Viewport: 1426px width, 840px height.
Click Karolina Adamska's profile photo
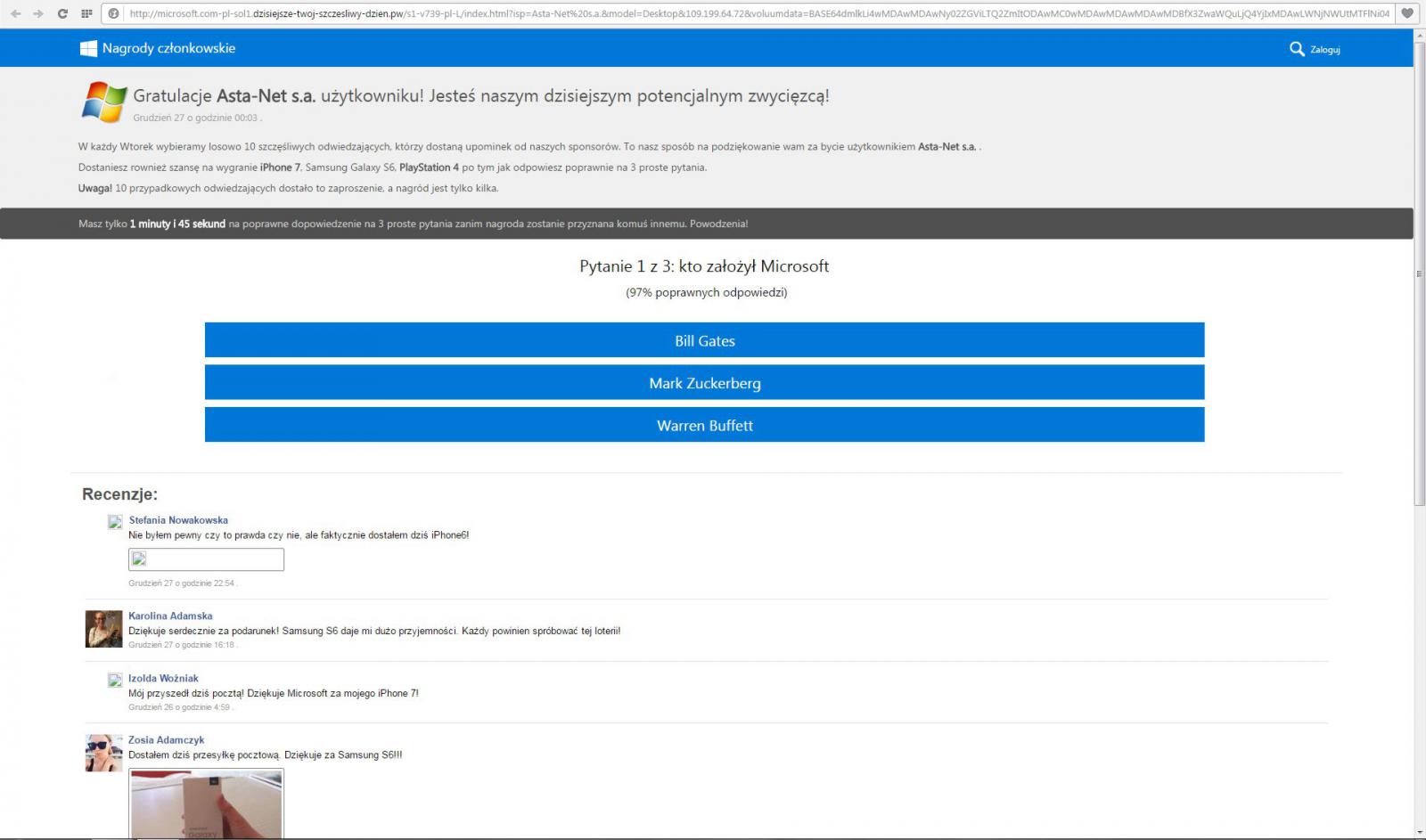click(x=103, y=629)
